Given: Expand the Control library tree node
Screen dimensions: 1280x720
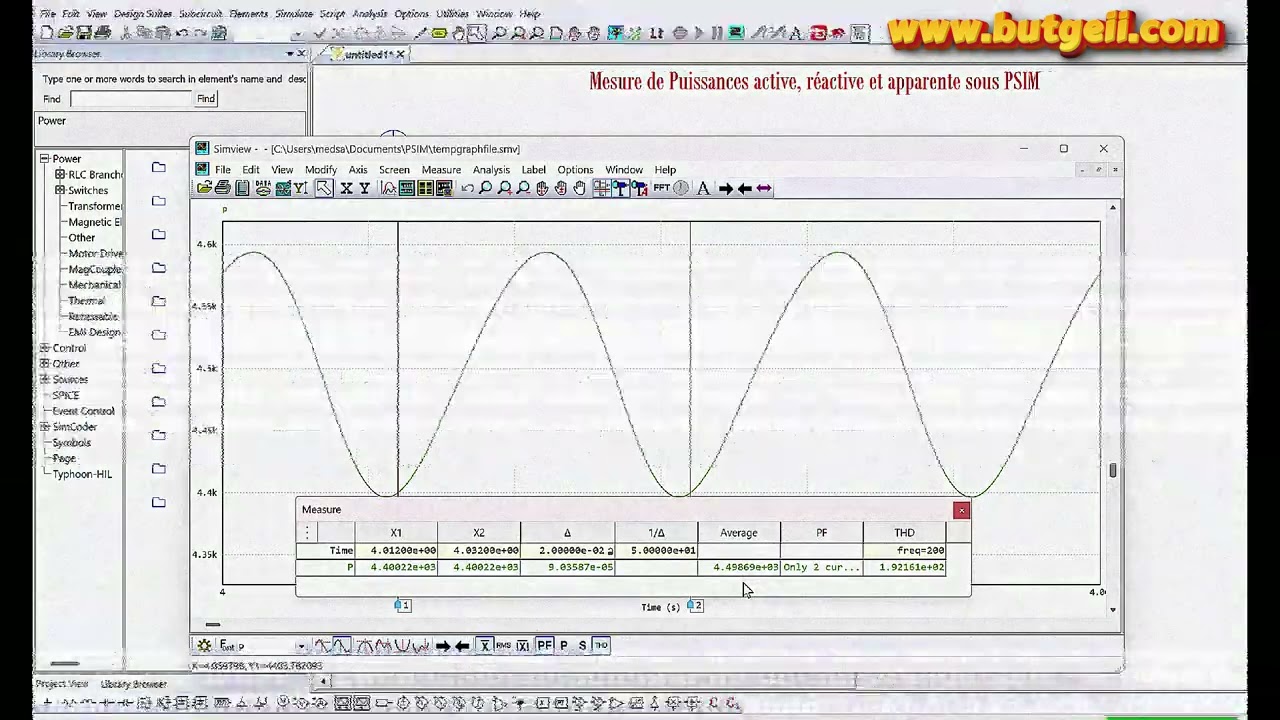Looking at the screenshot, I should pyautogui.click(x=44, y=348).
